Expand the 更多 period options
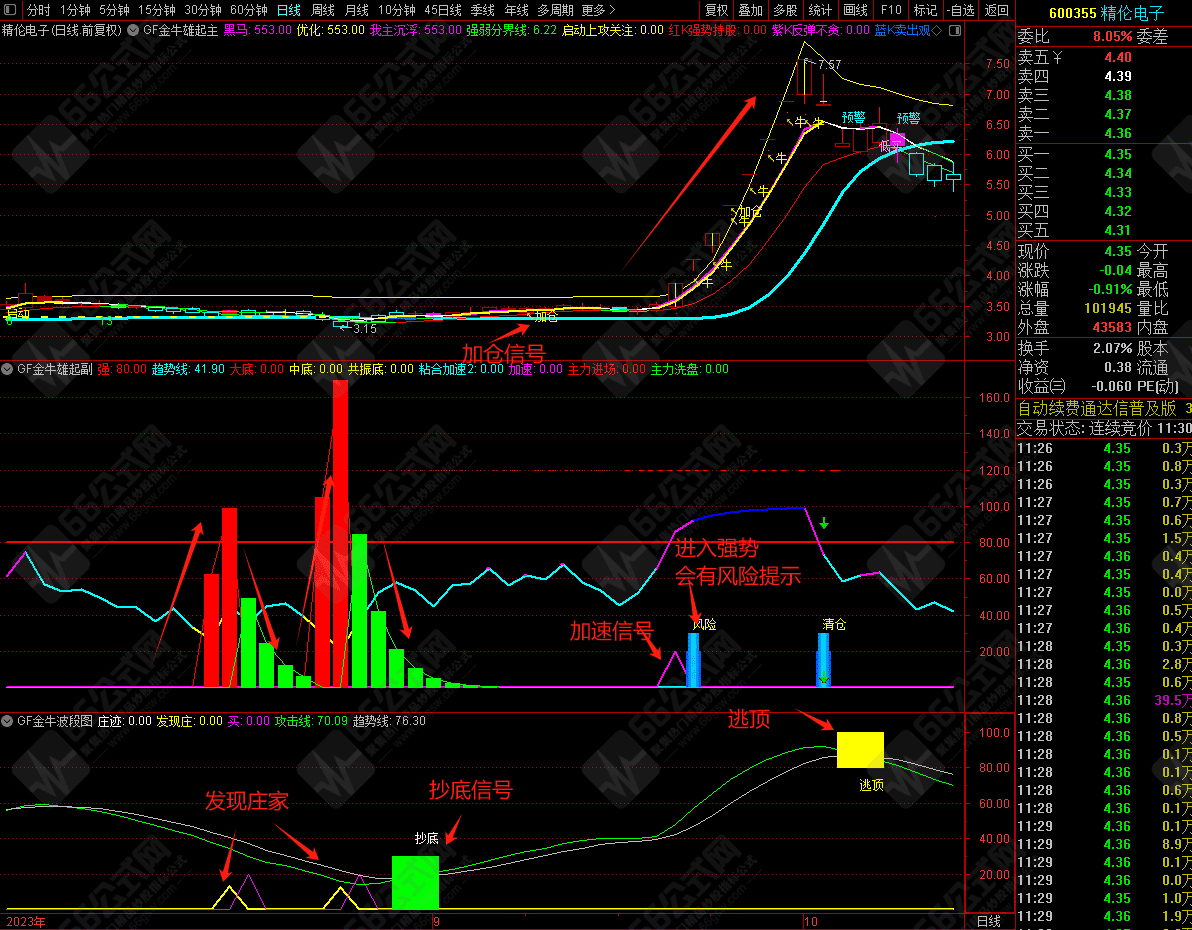The width and height of the screenshot is (1192, 930). click(598, 10)
